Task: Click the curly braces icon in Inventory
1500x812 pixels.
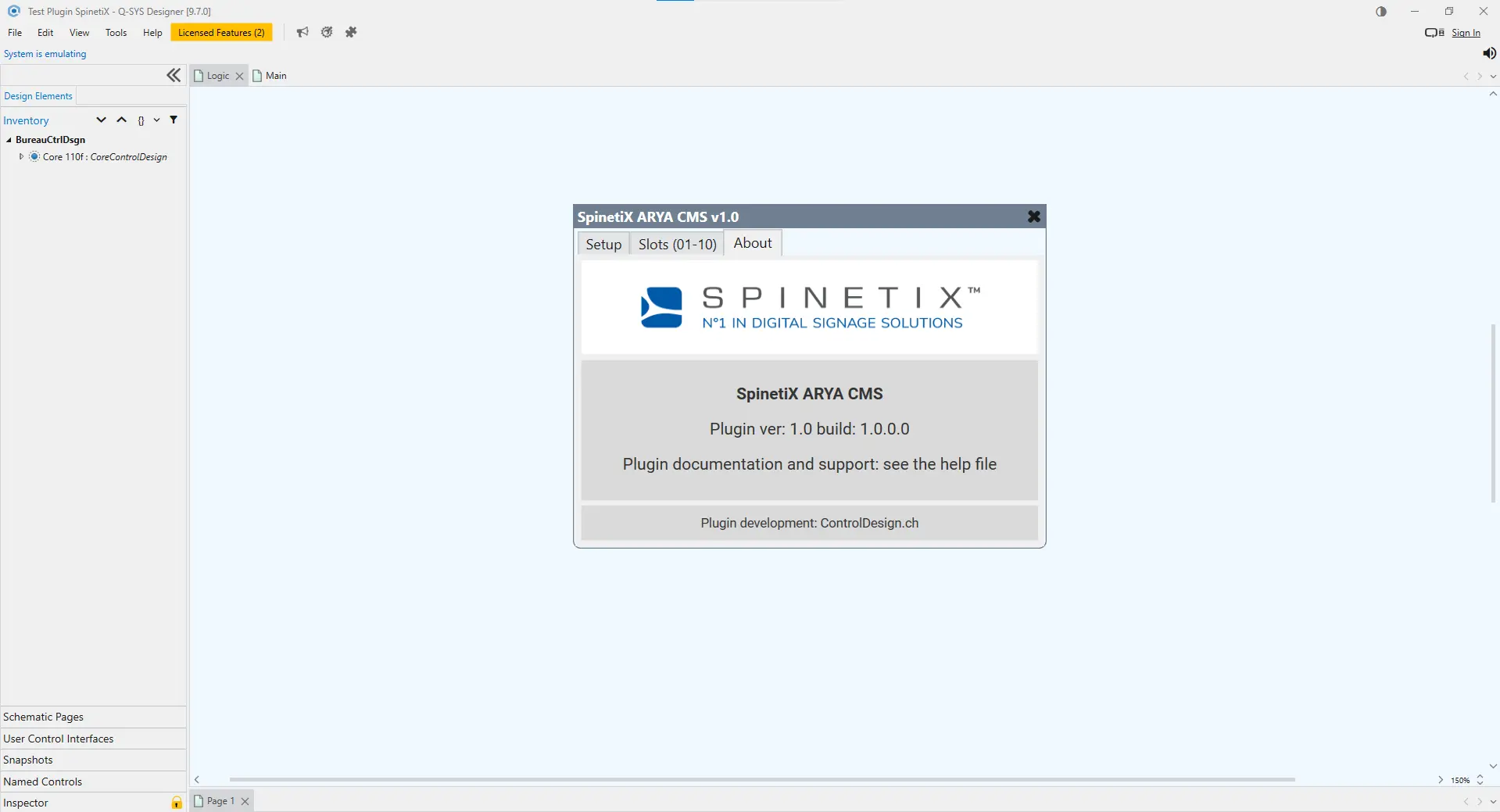Action: tap(141, 120)
